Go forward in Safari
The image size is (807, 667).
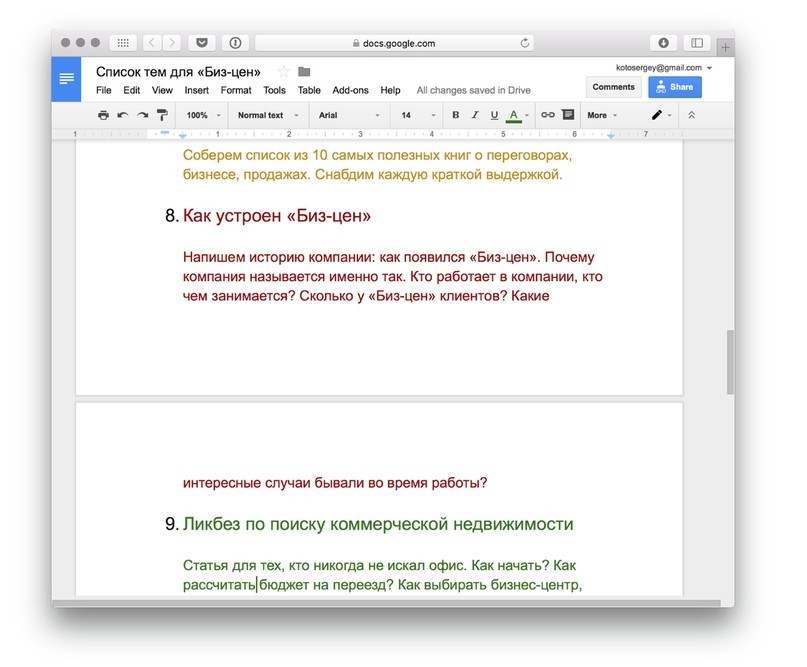(x=172, y=43)
